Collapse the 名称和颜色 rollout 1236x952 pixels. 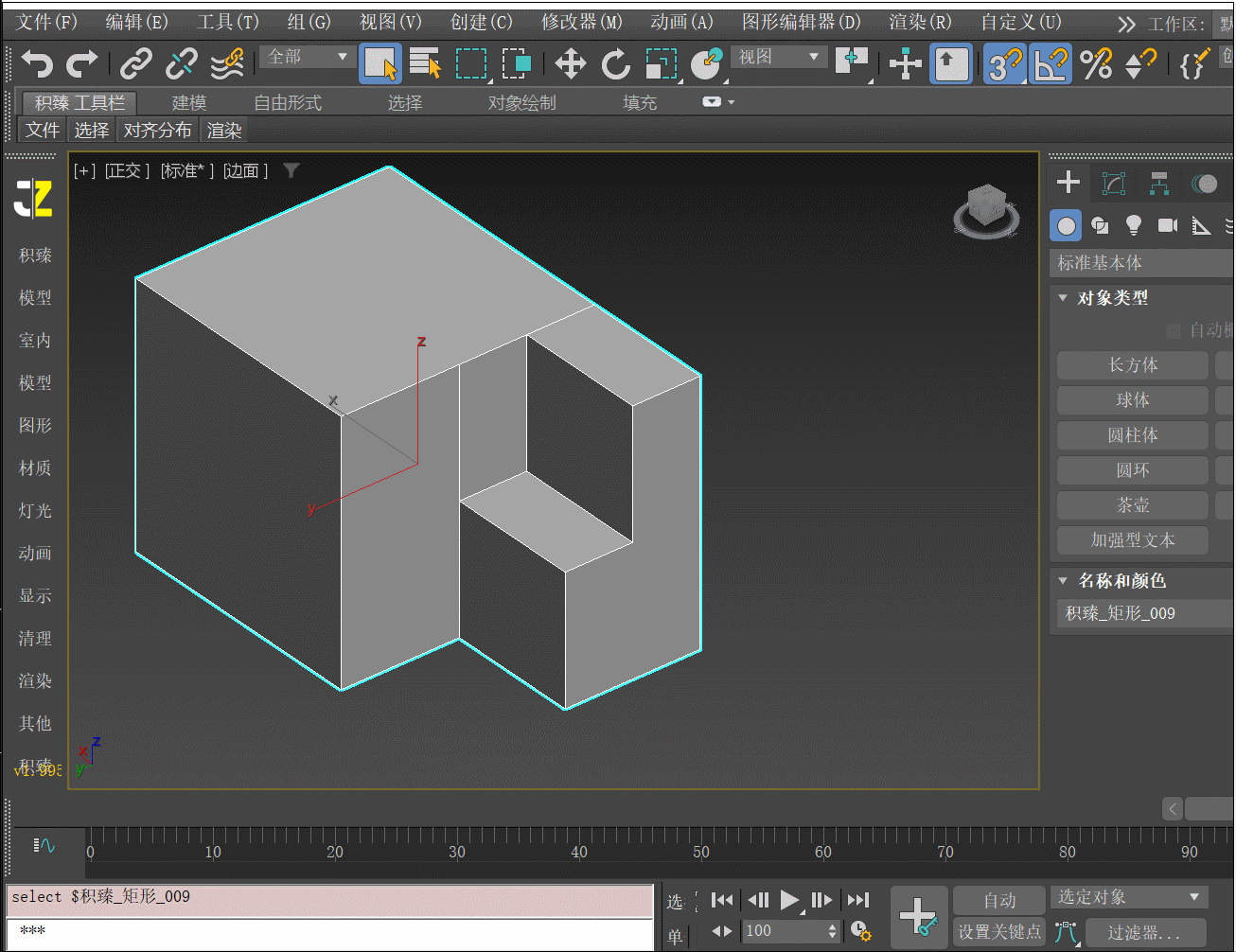(1063, 581)
